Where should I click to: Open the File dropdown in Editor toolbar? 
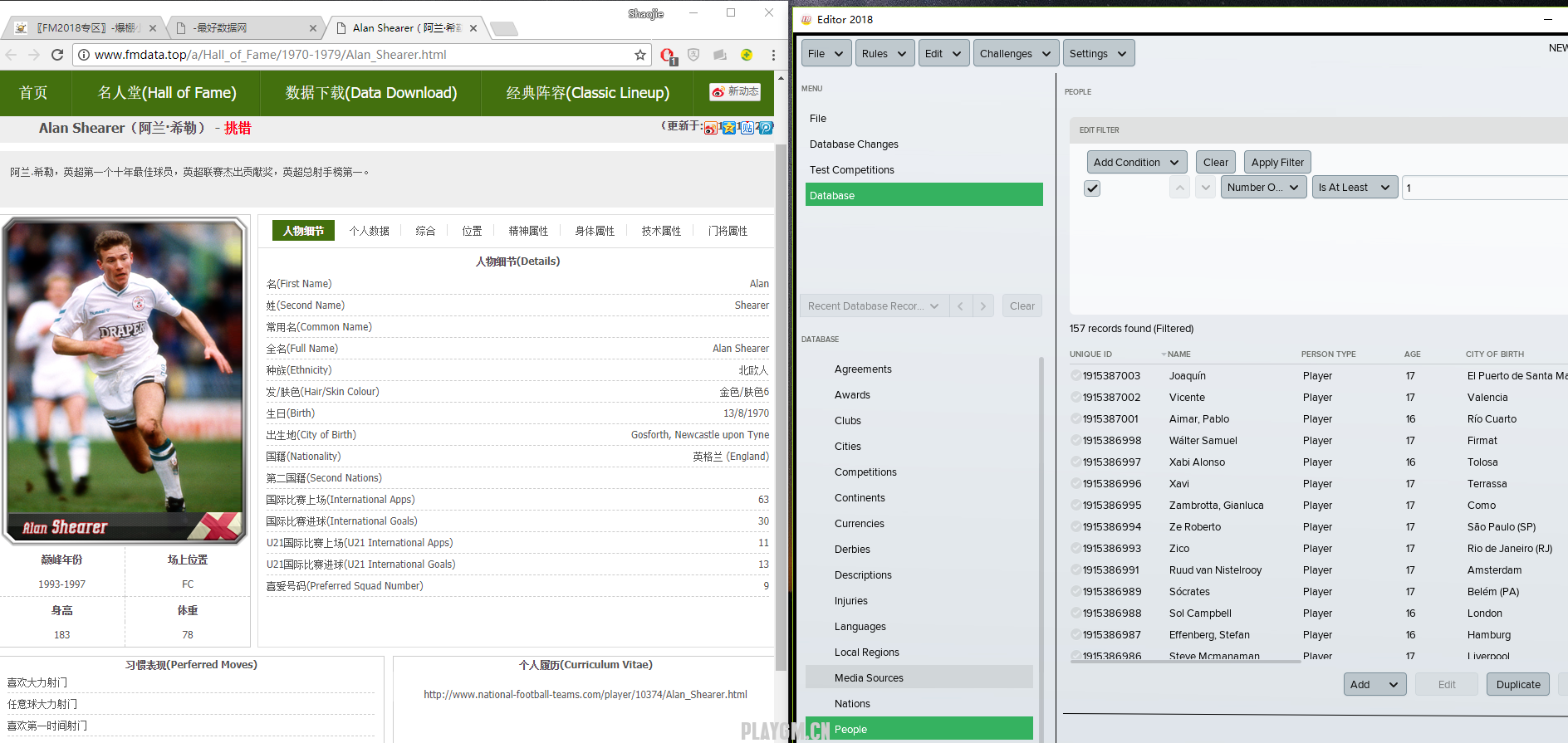click(x=826, y=54)
